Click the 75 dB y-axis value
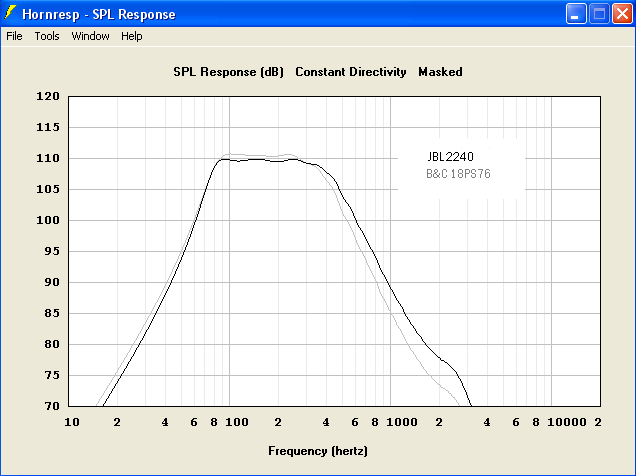This screenshot has width=636, height=476. click(x=52, y=375)
